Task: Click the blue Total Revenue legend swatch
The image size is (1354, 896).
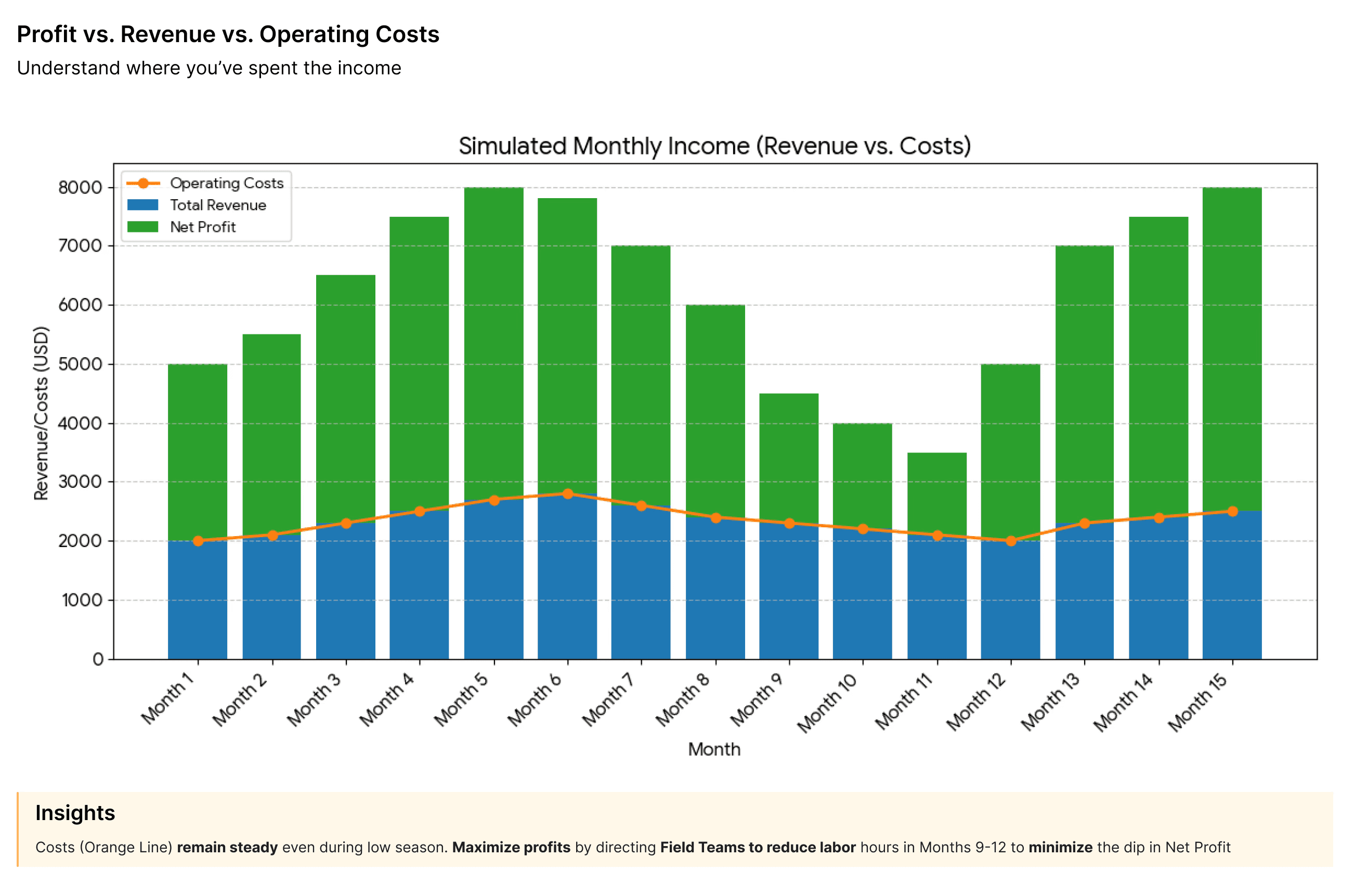Action: 143,205
